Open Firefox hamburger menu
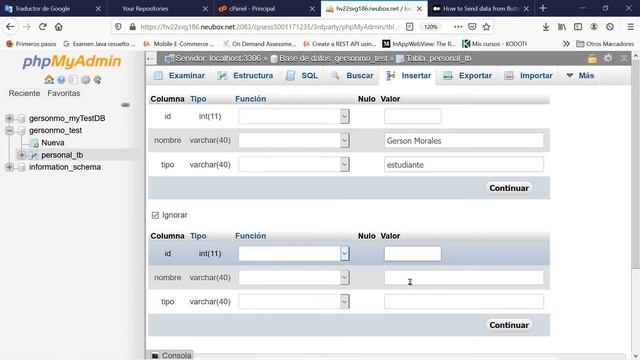 631,27
